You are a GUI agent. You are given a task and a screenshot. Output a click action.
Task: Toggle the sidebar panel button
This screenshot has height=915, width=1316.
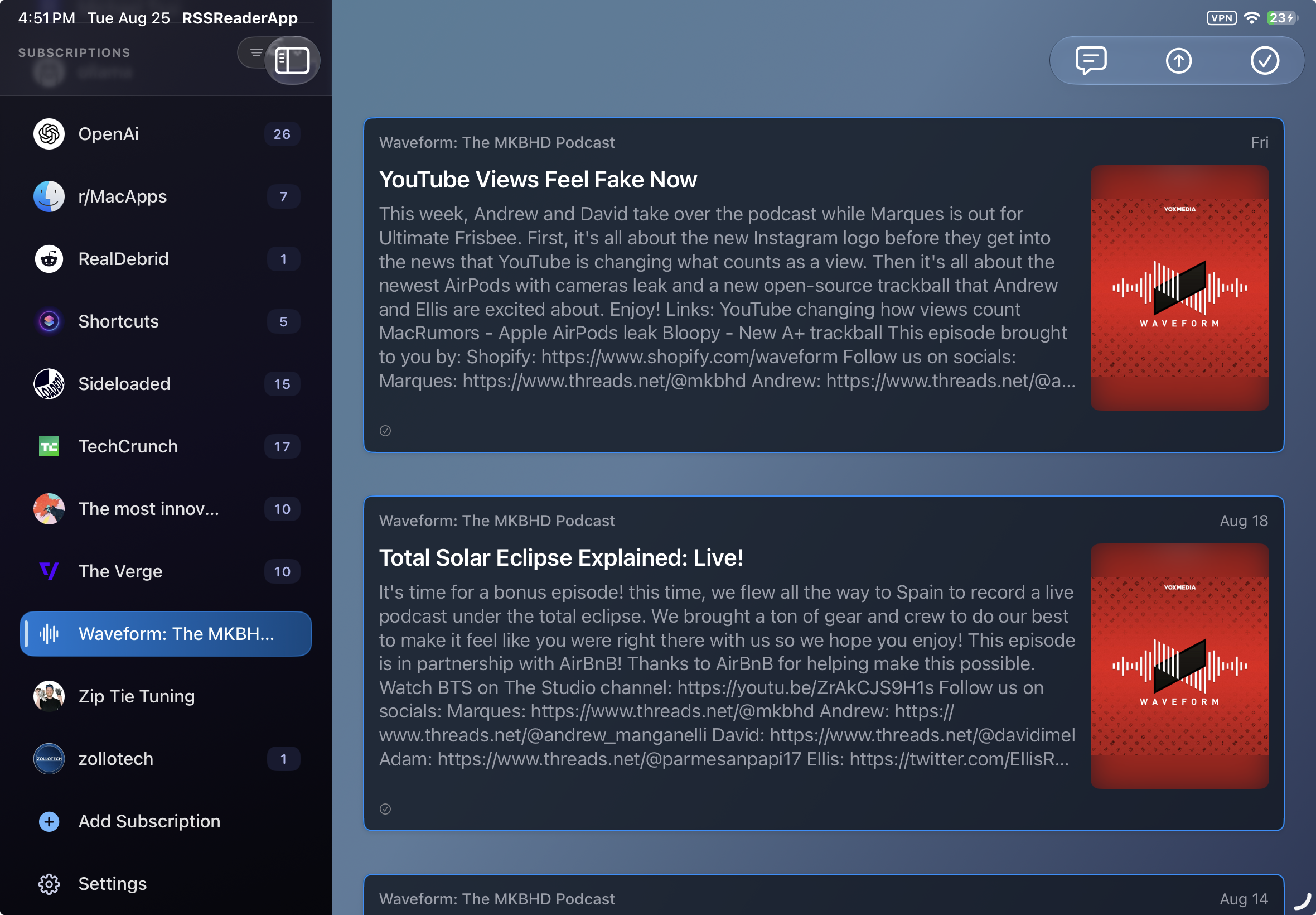point(292,61)
